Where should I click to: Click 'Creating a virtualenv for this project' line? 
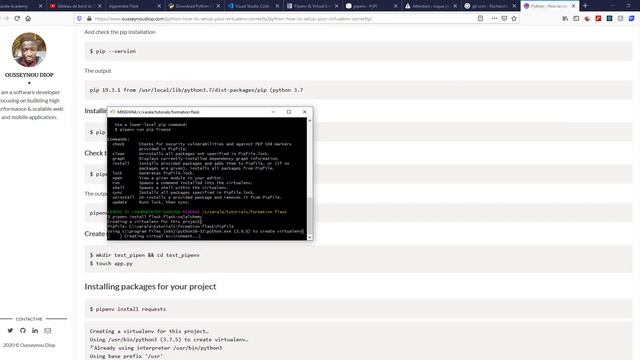(149, 331)
